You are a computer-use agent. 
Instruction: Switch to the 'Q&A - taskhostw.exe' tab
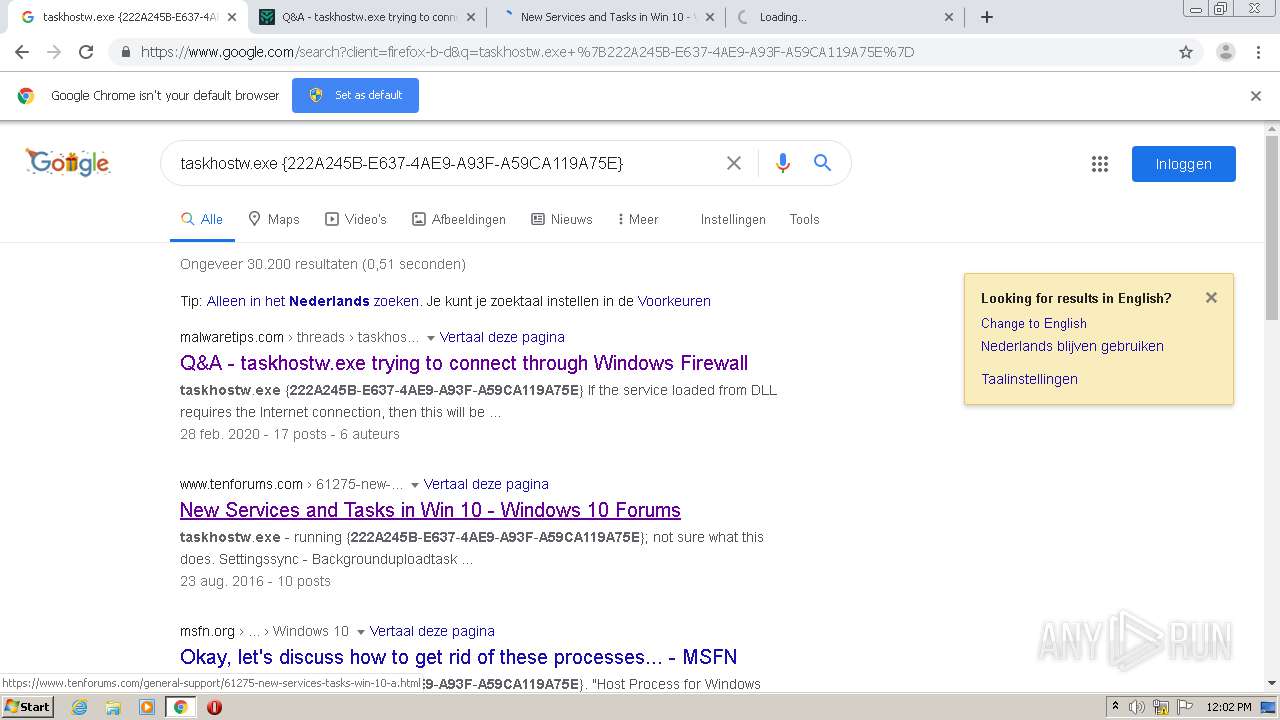[x=366, y=17]
